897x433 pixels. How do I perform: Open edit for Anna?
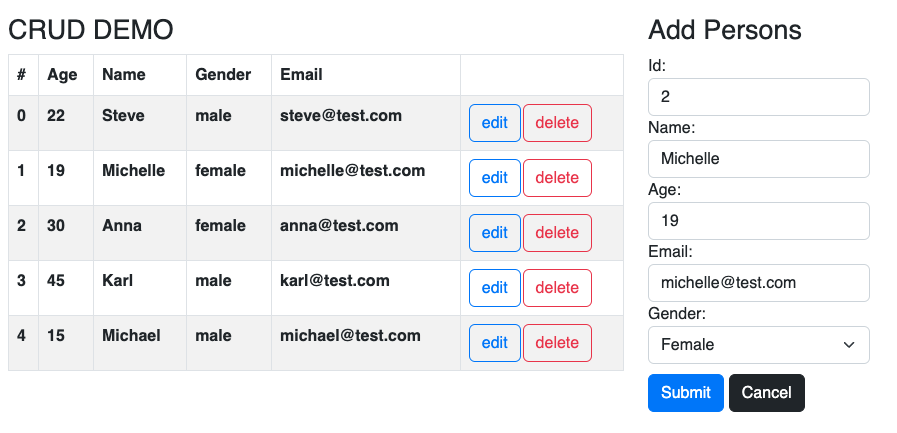[494, 233]
